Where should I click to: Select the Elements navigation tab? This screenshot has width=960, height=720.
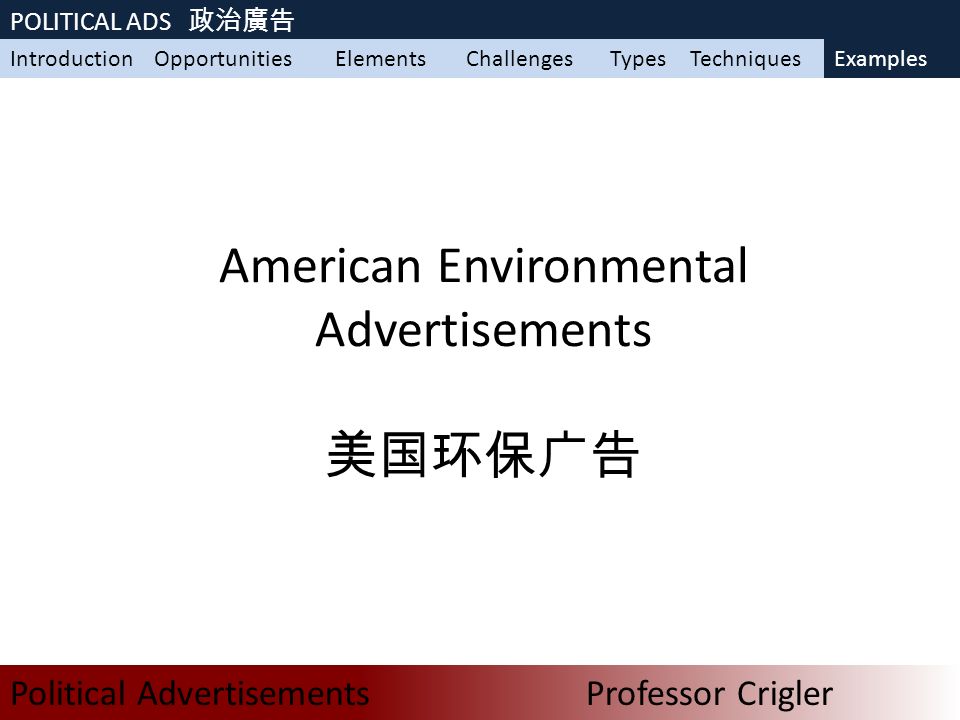380,59
